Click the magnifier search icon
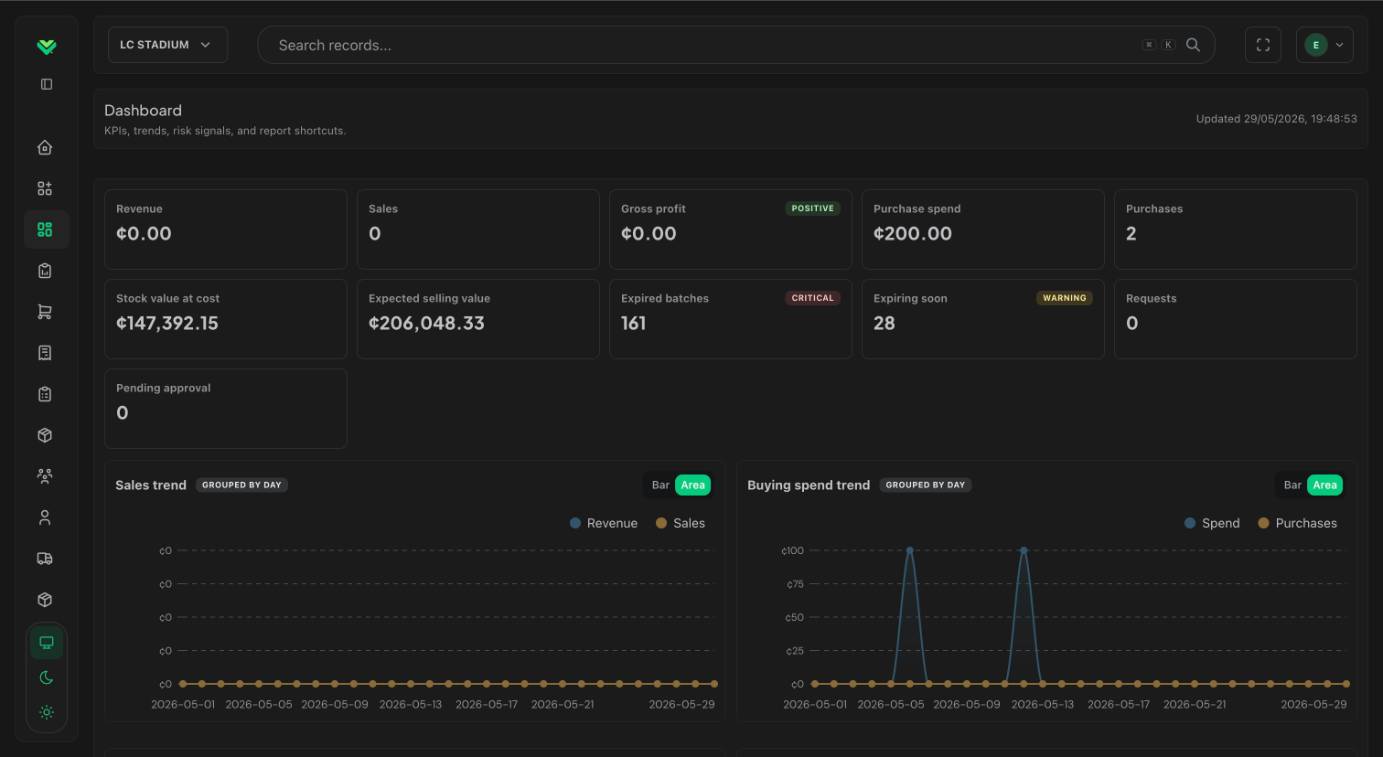 (1193, 45)
